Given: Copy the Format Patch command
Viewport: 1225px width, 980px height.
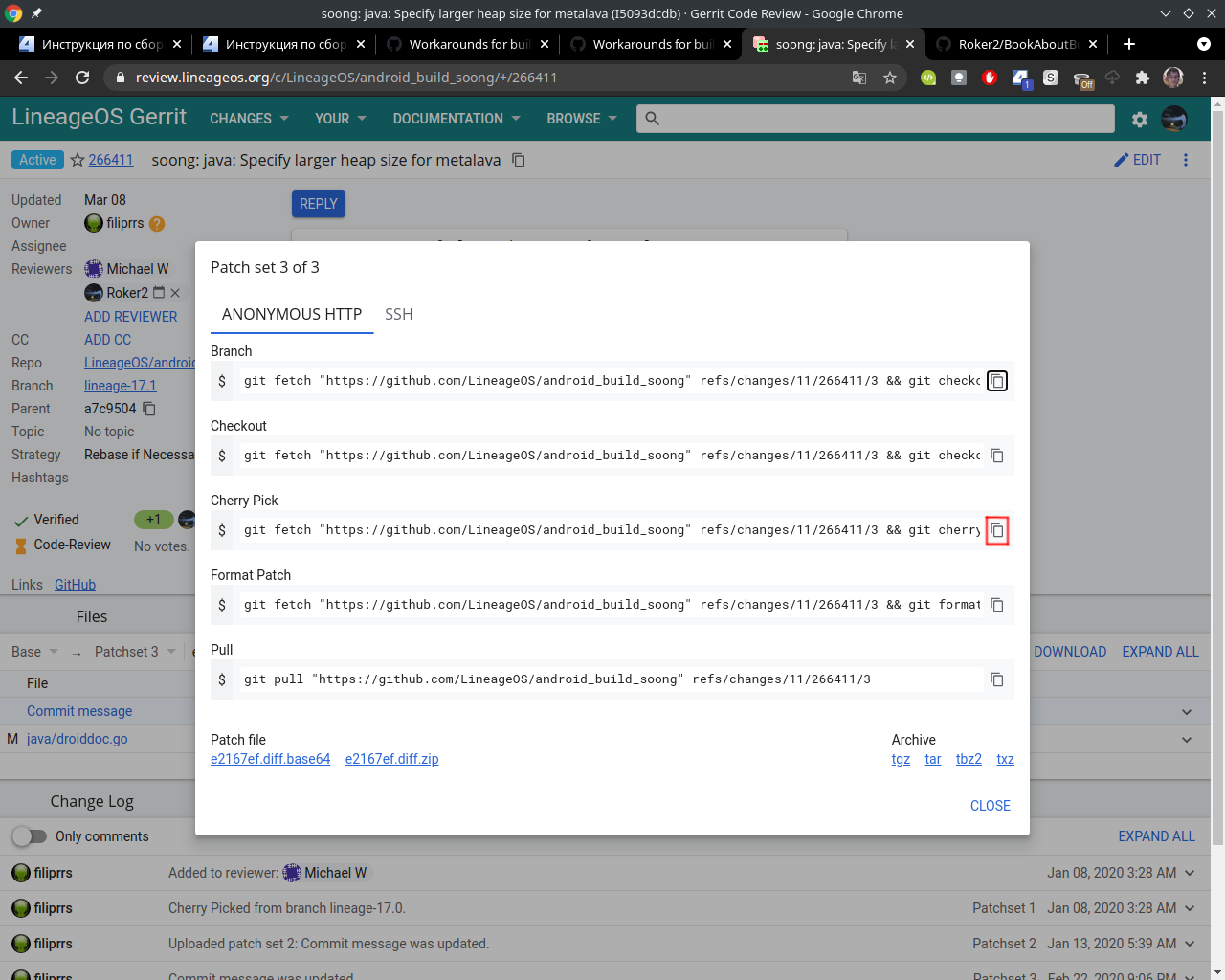Looking at the screenshot, I should 997,605.
